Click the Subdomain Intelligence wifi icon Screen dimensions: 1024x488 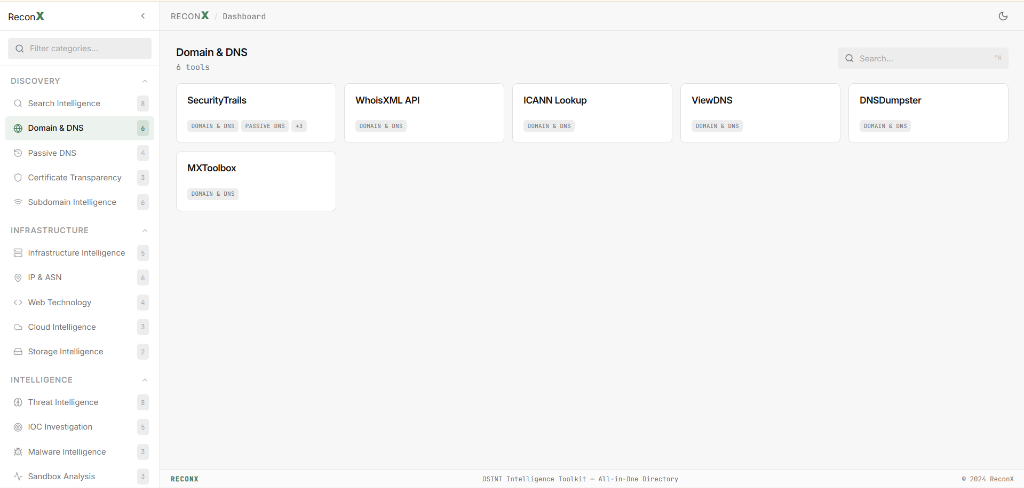pyautogui.click(x=18, y=203)
